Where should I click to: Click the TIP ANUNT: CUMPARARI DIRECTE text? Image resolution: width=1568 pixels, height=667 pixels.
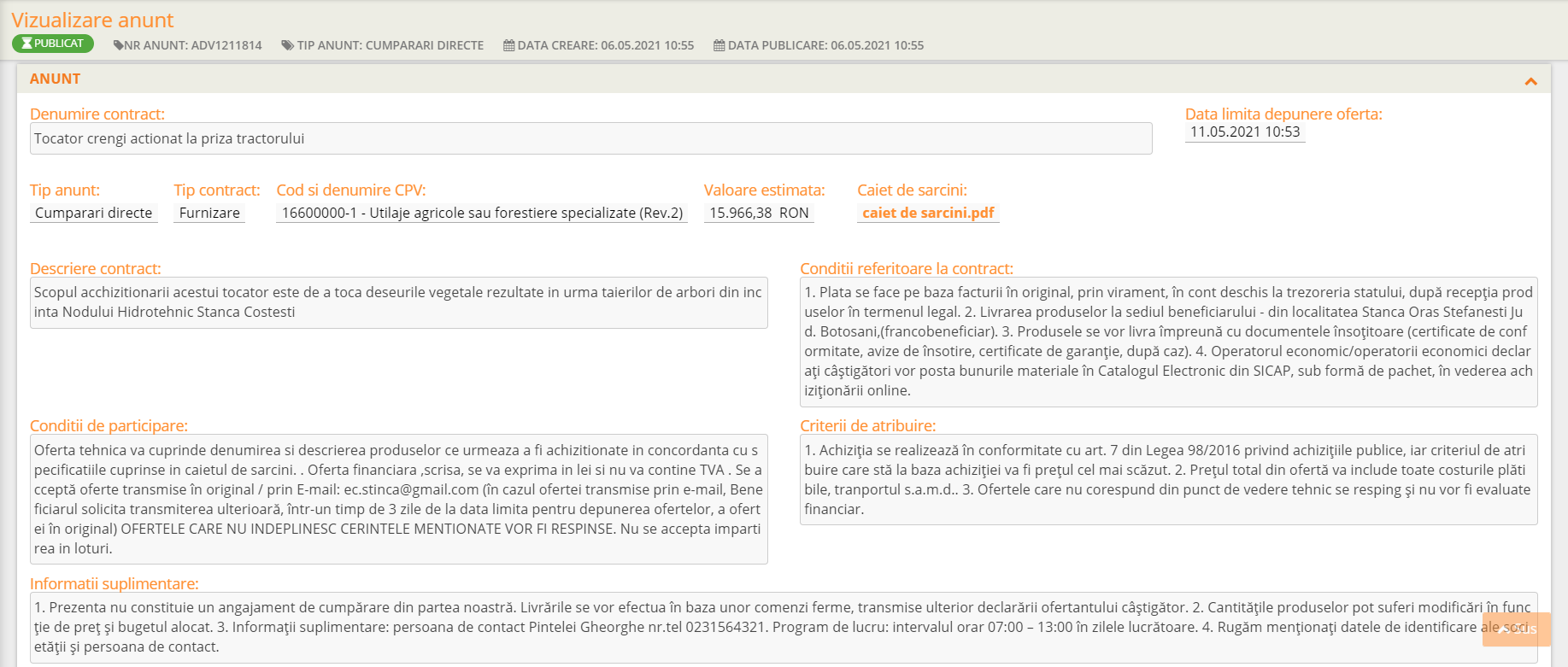coord(391,45)
